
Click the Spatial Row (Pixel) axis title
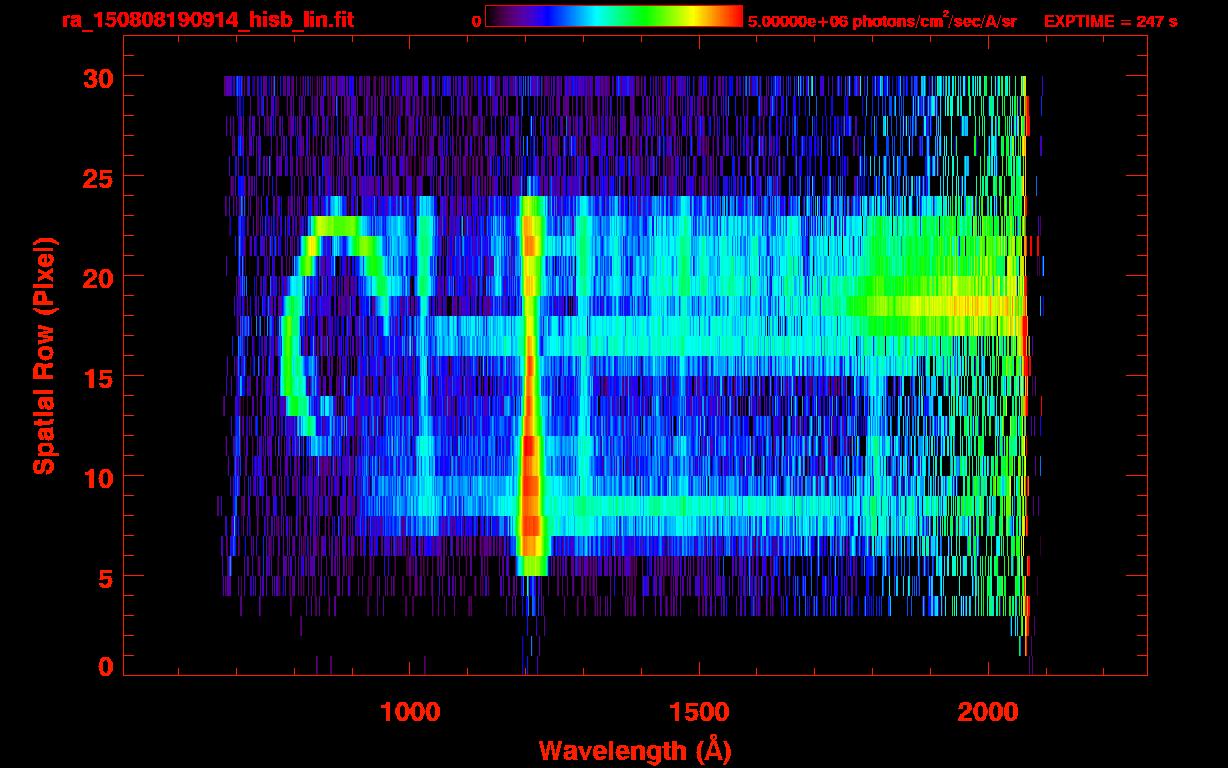pyautogui.click(x=44, y=355)
